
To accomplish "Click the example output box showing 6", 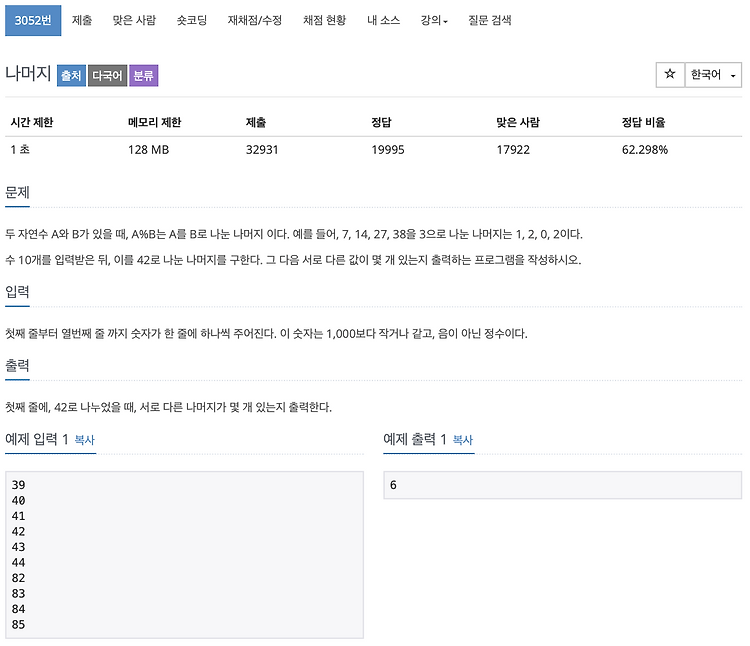I will tap(562, 485).
